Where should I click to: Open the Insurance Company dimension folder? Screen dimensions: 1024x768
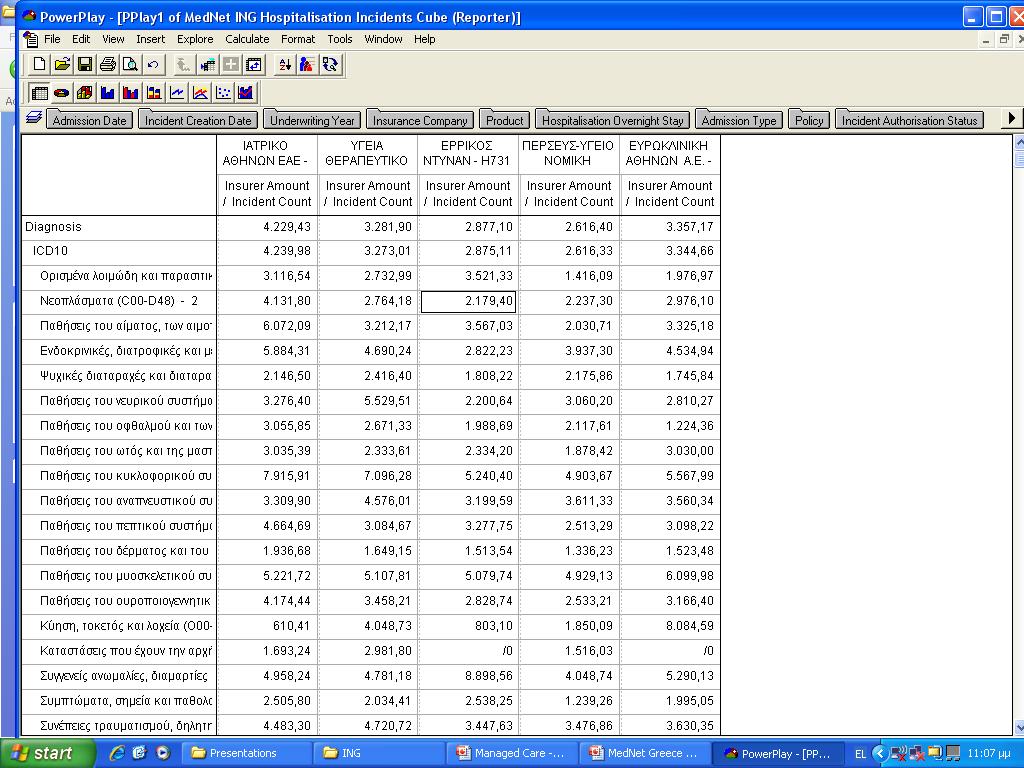pyautogui.click(x=420, y=120)
